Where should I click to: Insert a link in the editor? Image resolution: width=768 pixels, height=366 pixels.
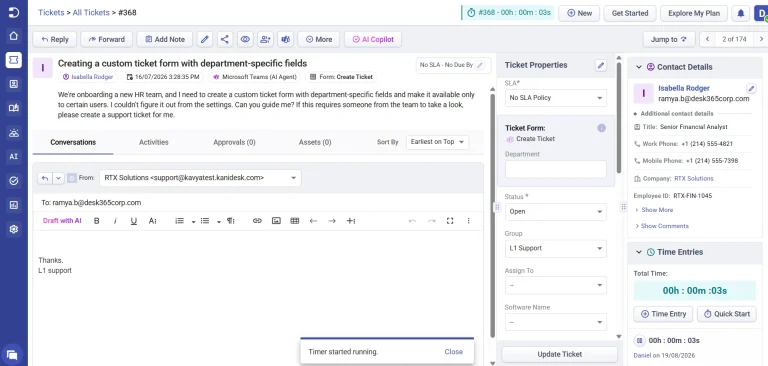[x=257, y=221]
